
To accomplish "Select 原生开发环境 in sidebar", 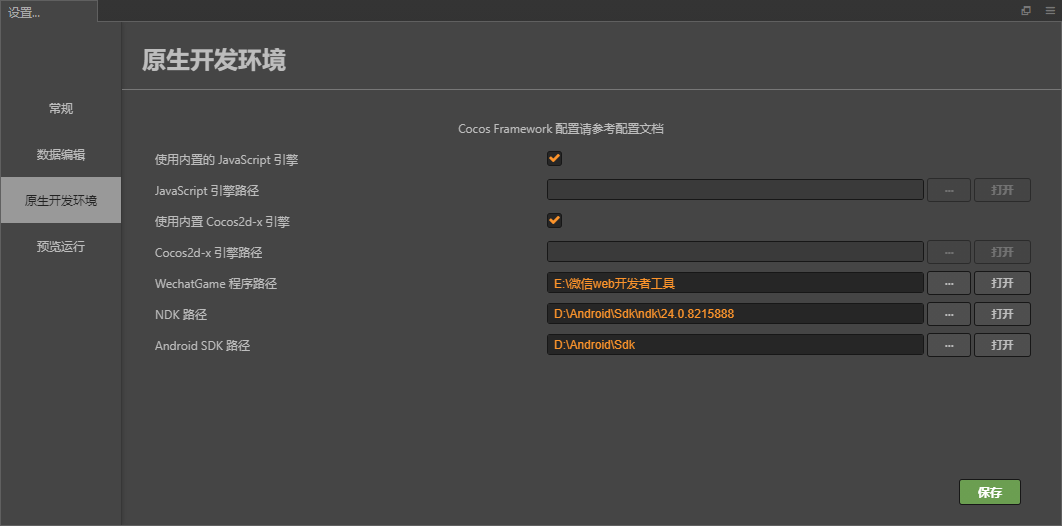I will [x=61, y=200].
